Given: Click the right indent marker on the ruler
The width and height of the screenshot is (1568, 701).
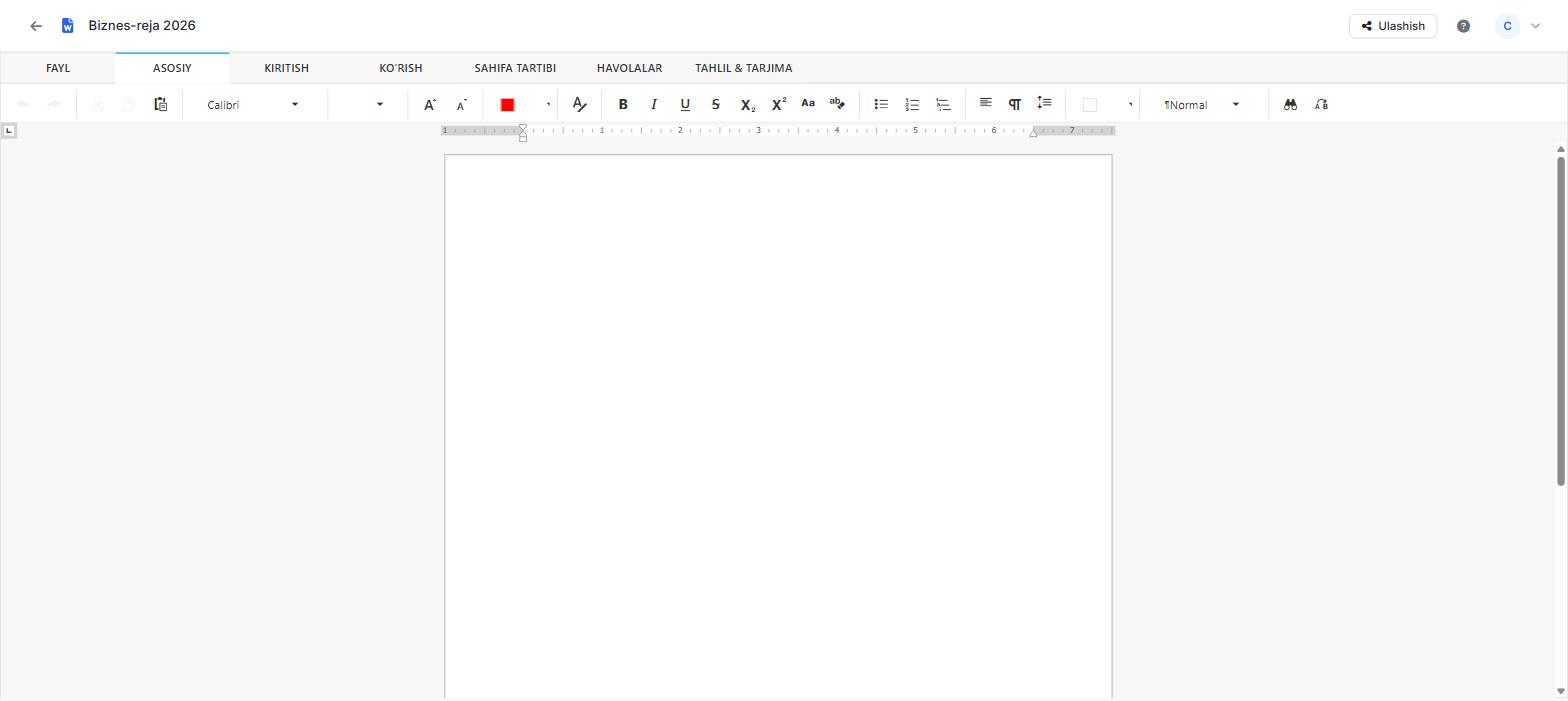Looking at the screenshot, I should [1033, 134].
